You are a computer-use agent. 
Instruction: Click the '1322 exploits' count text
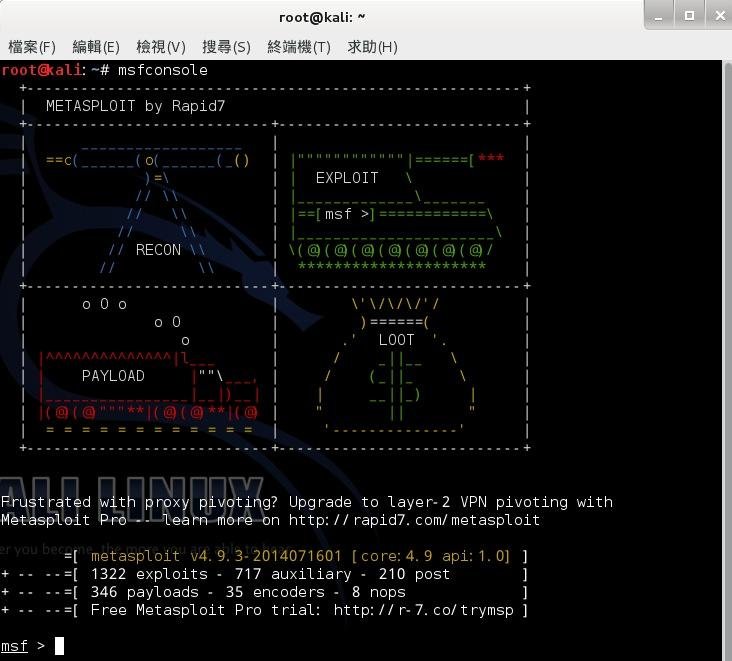[x=149, y=574]
